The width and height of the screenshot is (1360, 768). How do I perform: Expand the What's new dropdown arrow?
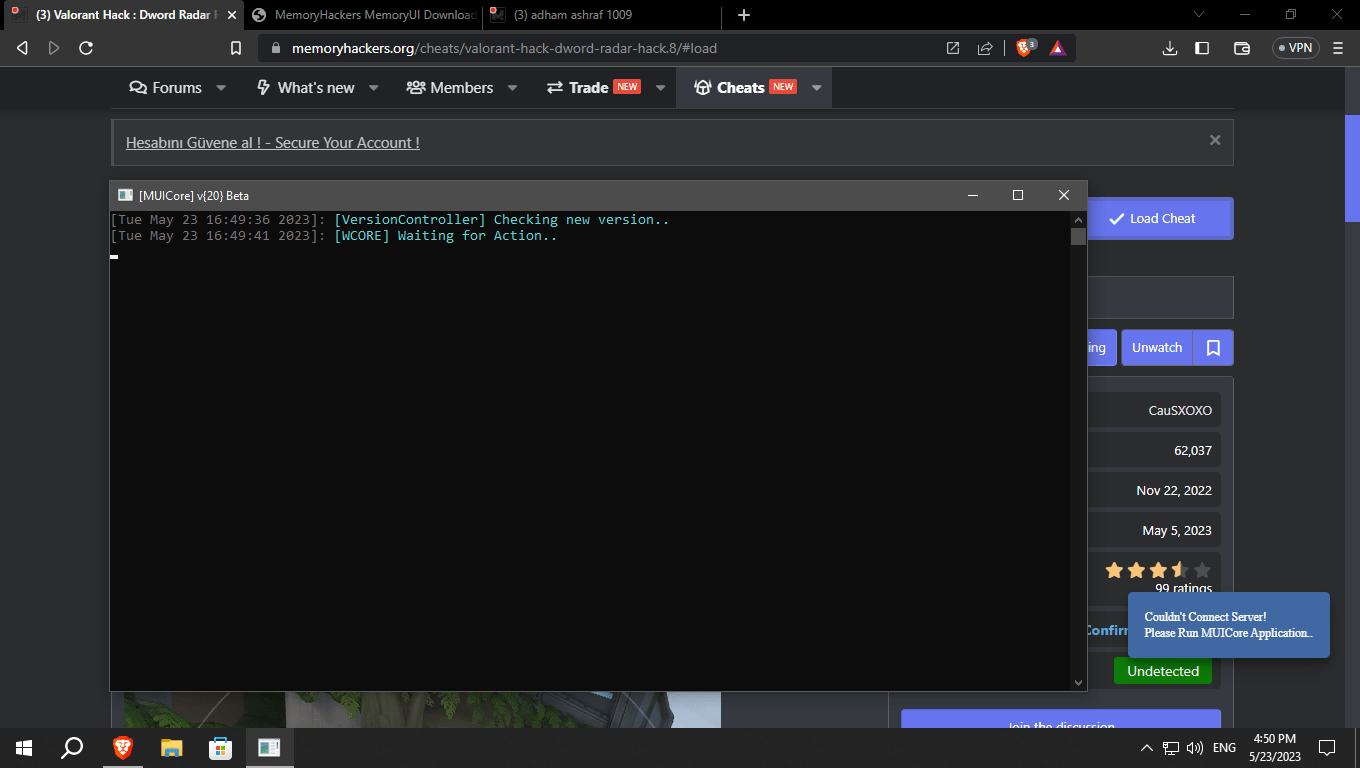coord(374,88)
